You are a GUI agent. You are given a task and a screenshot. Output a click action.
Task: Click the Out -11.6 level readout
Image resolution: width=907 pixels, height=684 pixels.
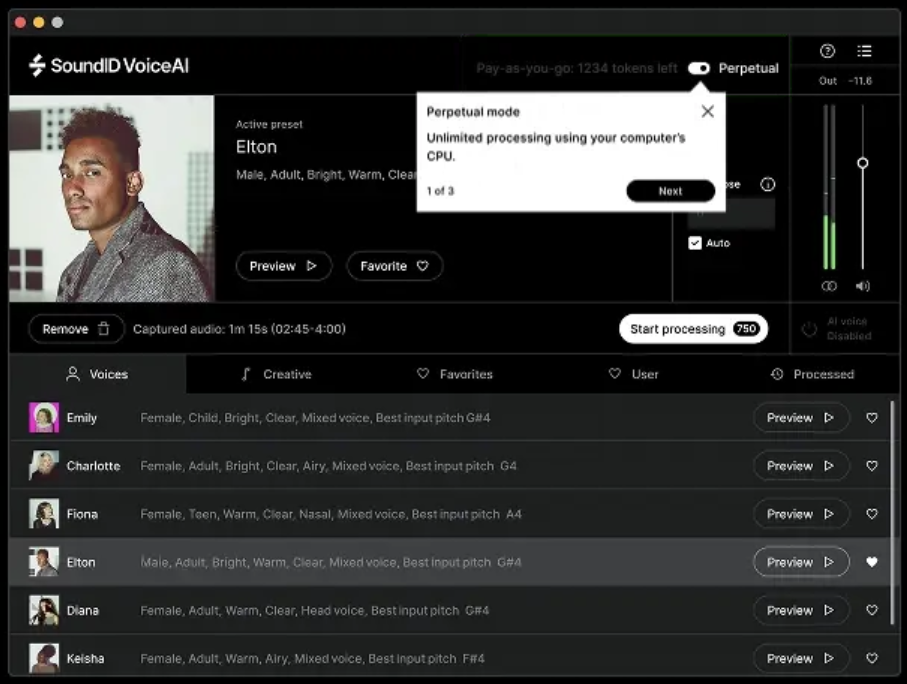(x=845, y=81)
